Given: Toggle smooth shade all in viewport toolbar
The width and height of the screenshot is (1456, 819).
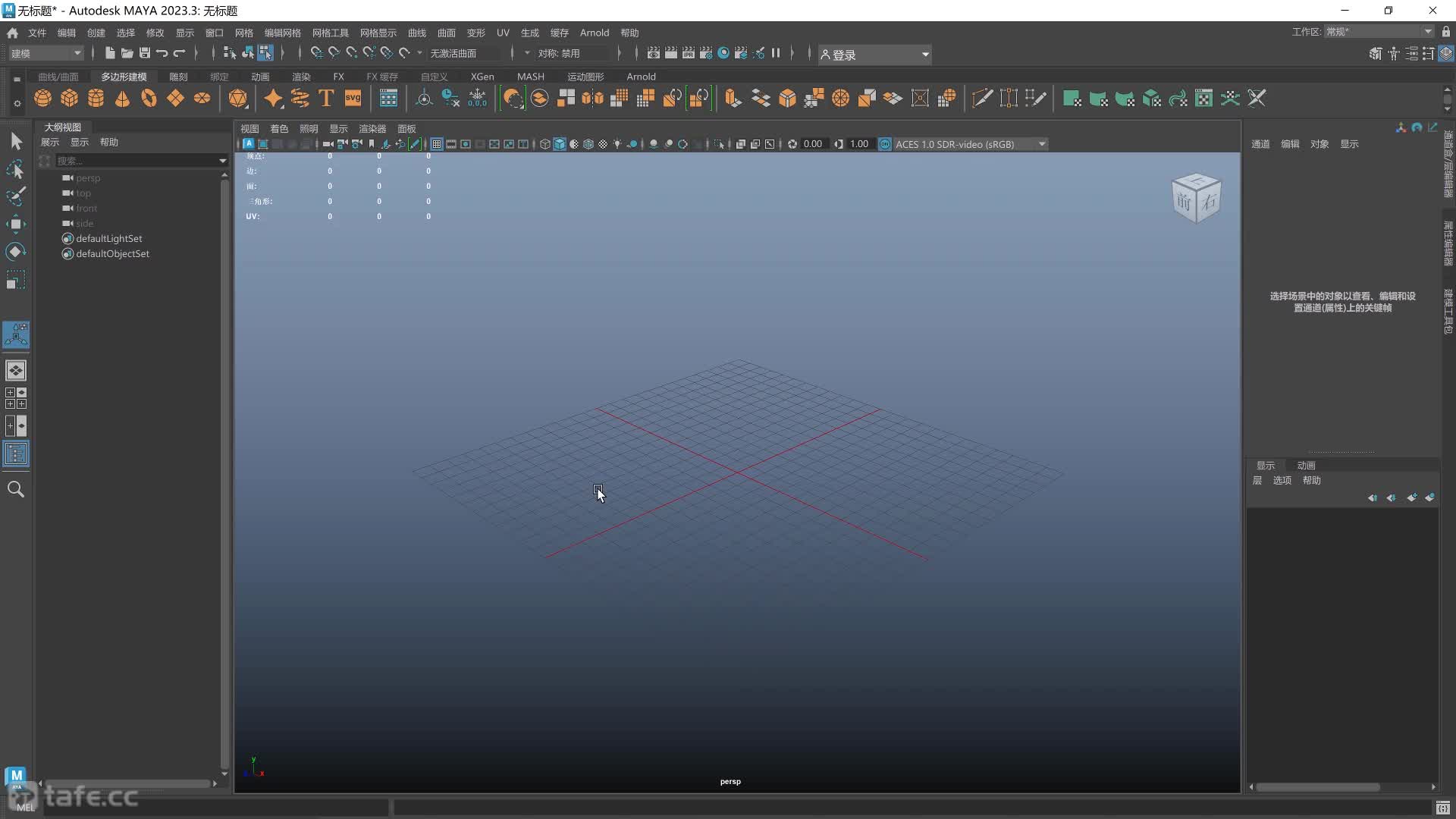Looking at the screenshot, I should (x=560, y=144).
